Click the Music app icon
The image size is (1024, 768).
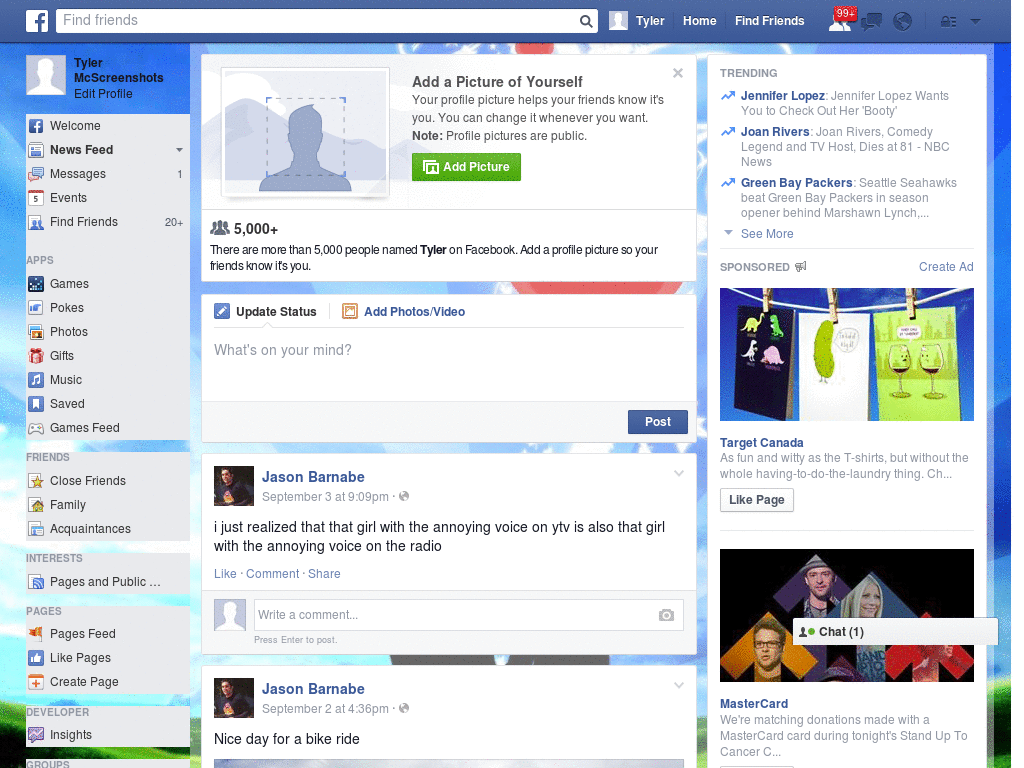36,380
